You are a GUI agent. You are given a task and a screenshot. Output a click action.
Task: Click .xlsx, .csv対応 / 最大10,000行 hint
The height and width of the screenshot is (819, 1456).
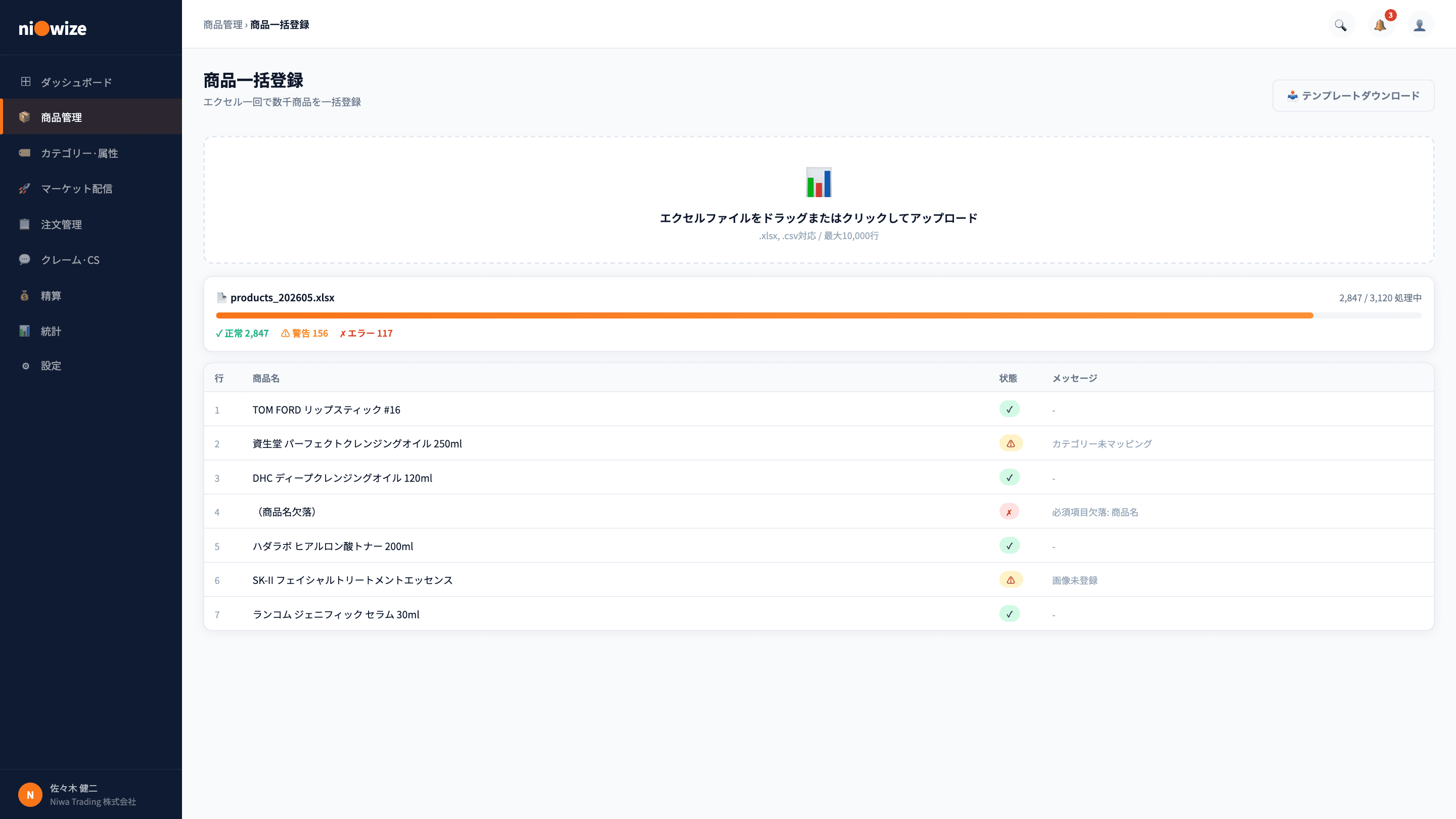pos(818,236)
